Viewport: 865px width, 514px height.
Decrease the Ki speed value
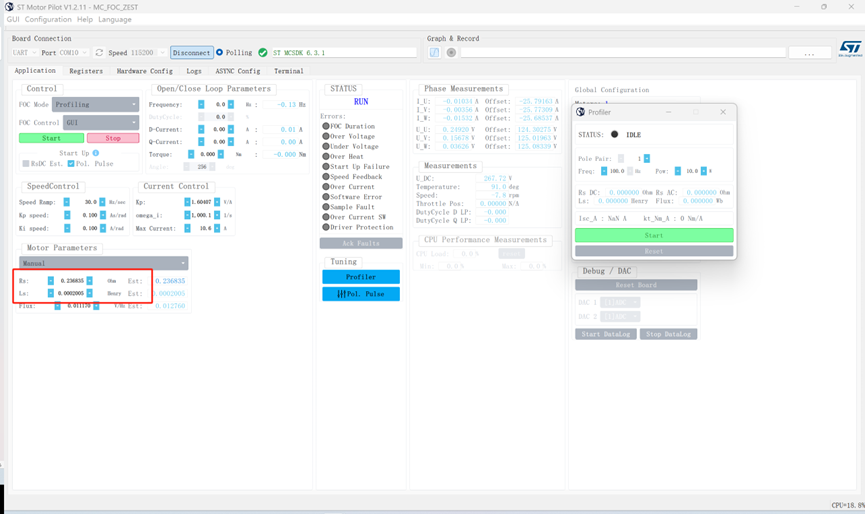[67, 228]
